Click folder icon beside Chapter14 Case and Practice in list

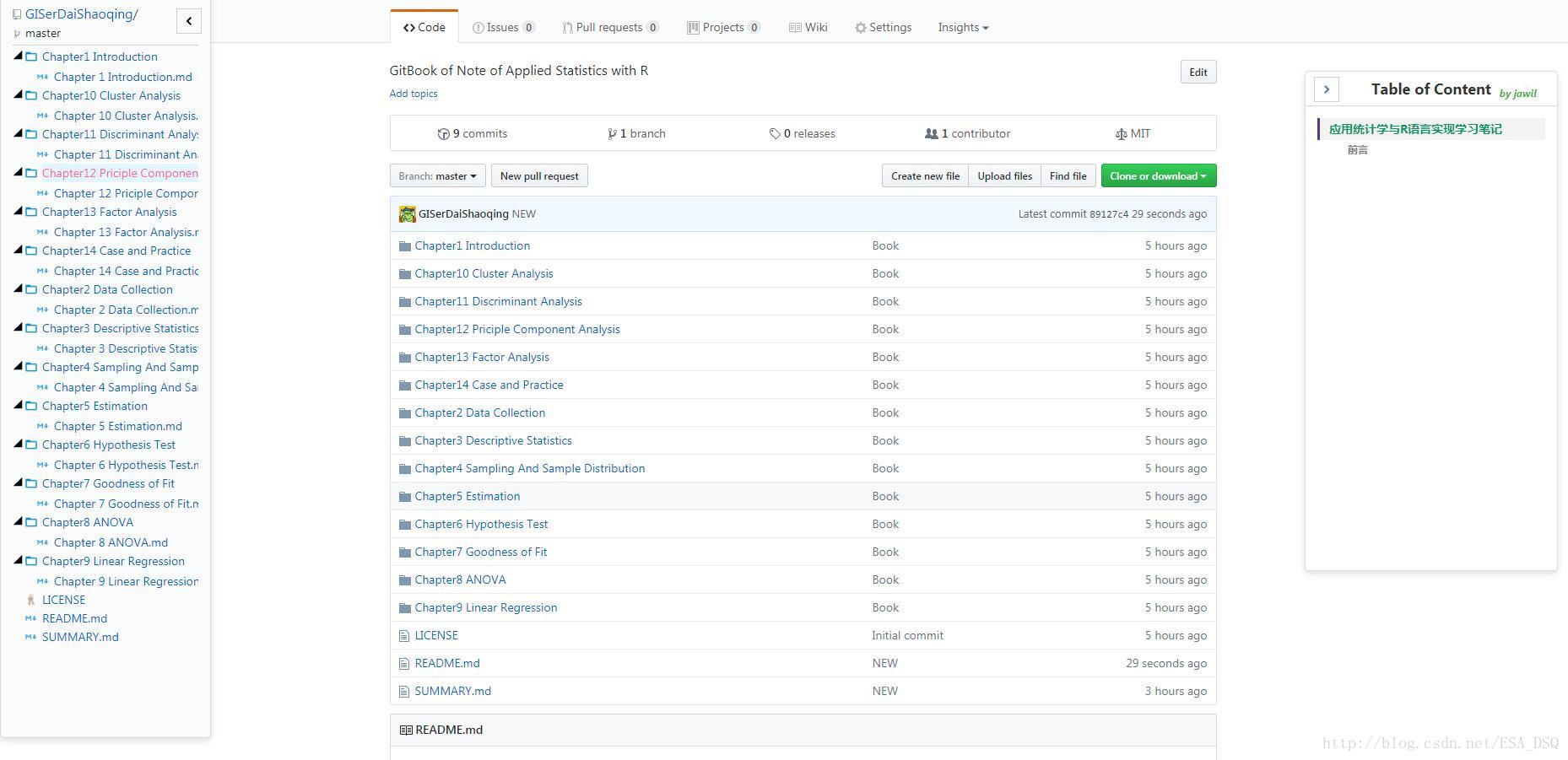404,385
